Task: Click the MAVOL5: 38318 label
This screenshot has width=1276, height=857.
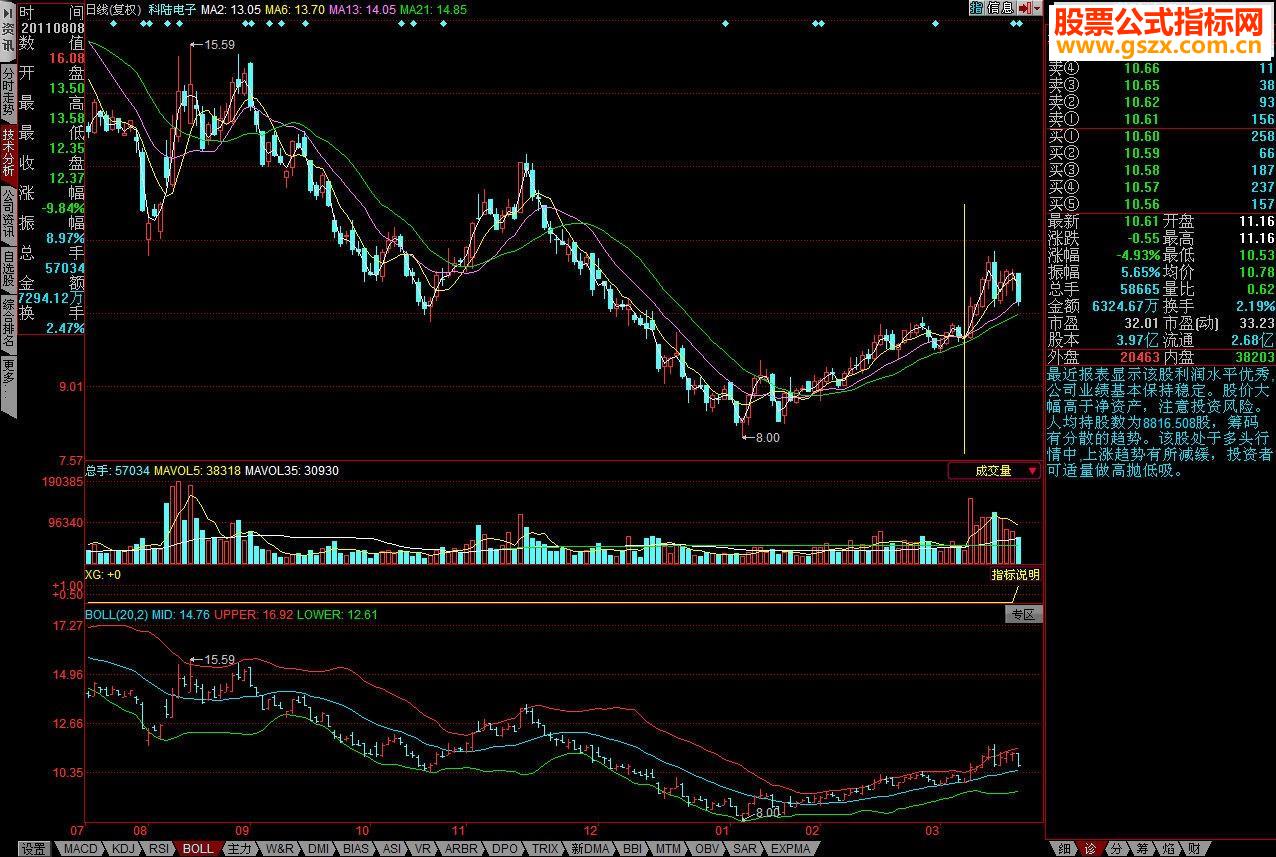Action: 197,470
